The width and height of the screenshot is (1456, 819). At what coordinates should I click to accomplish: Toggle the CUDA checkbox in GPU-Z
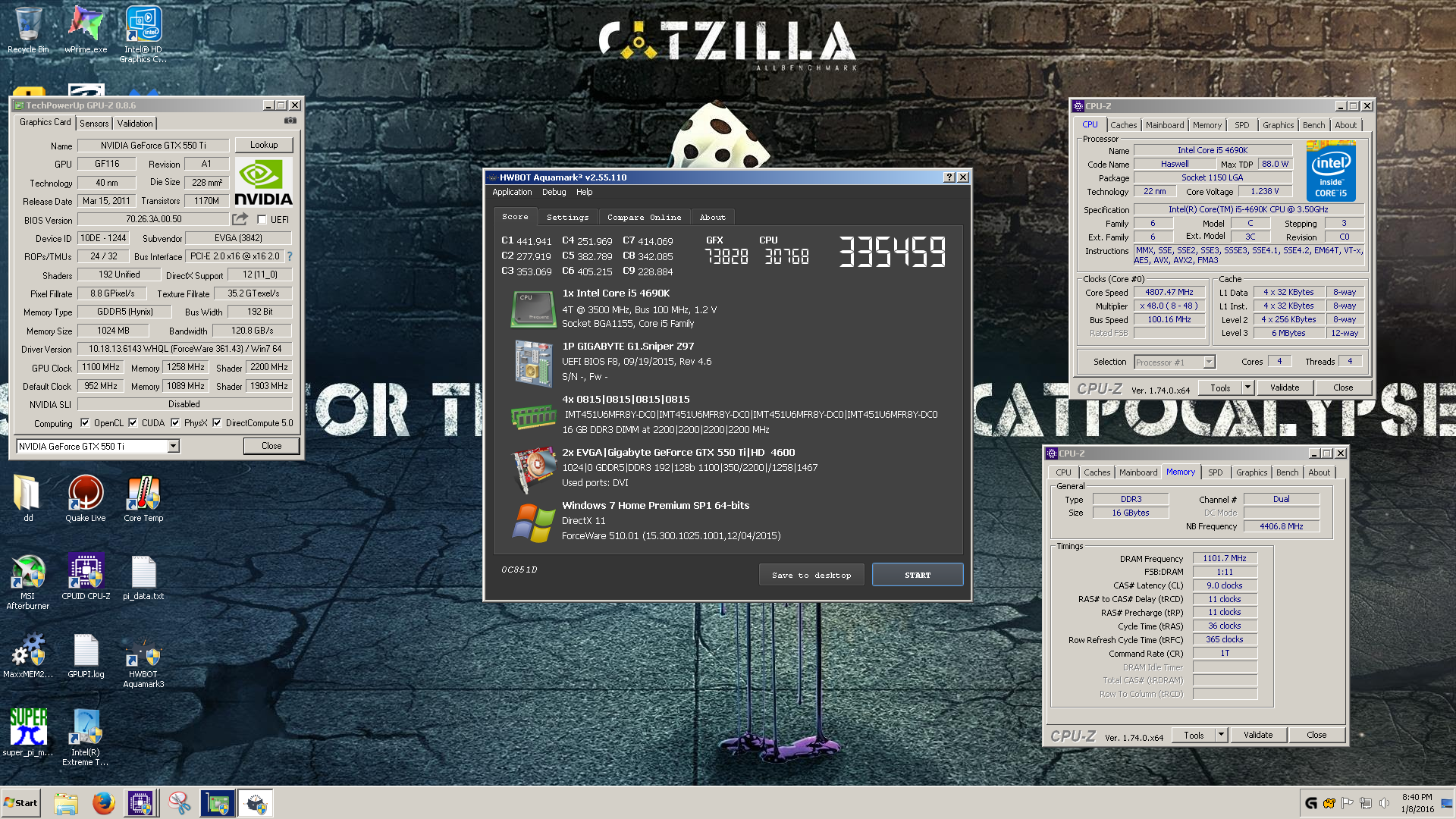133,423
